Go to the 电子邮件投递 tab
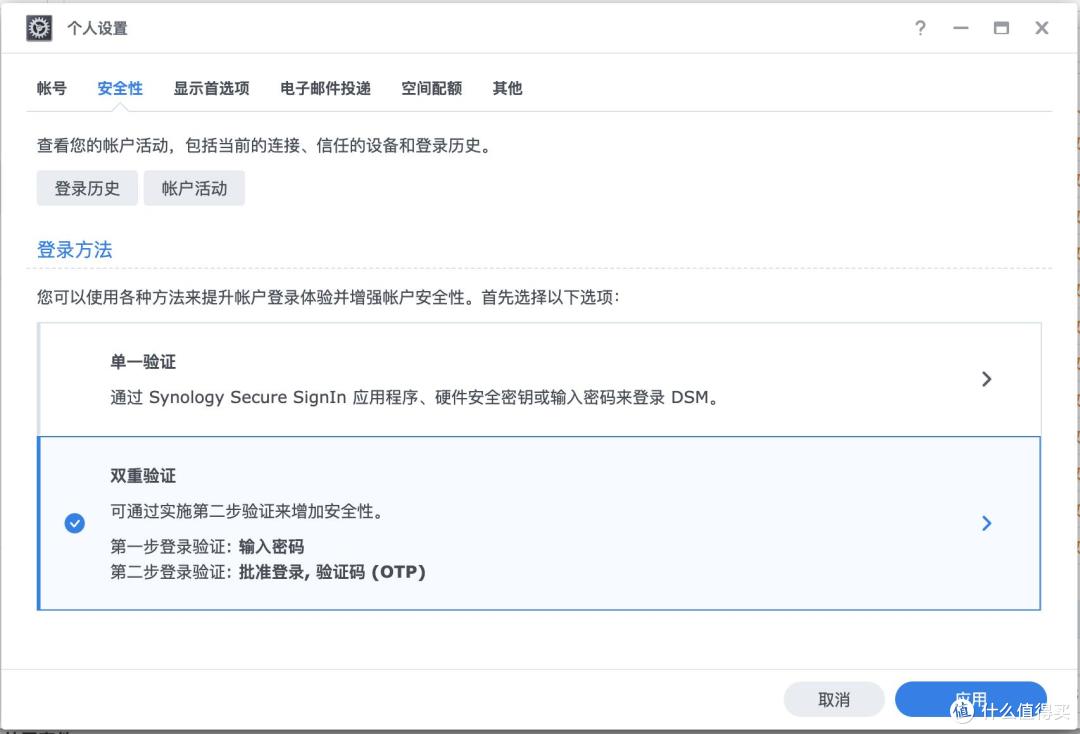The height and width of the screenshot is (734, 1080). 325,88
